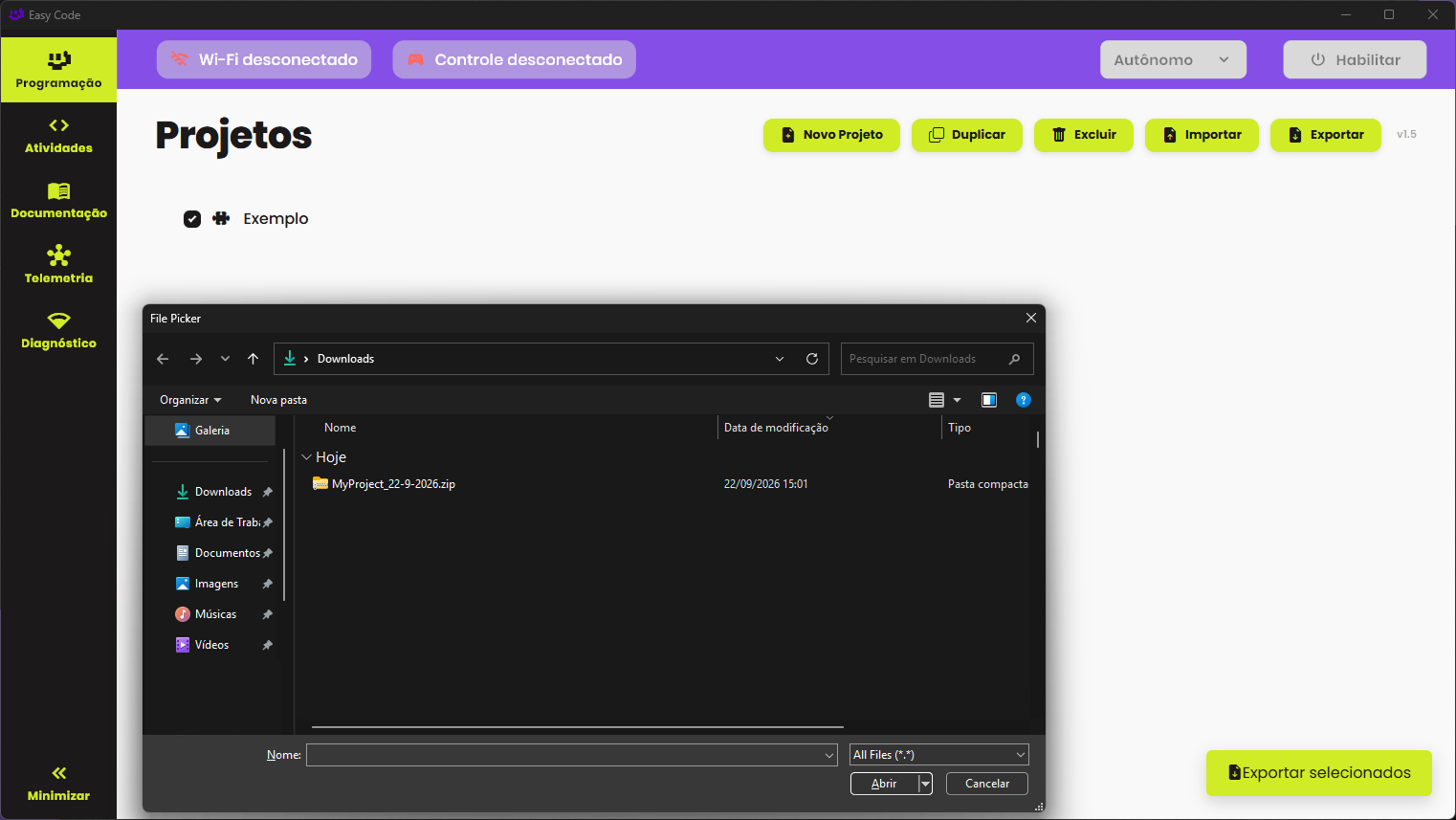Viewport: 1456px width, 820px height.
Task: Click the Controle desconectado status button
Action: (514, 59)
